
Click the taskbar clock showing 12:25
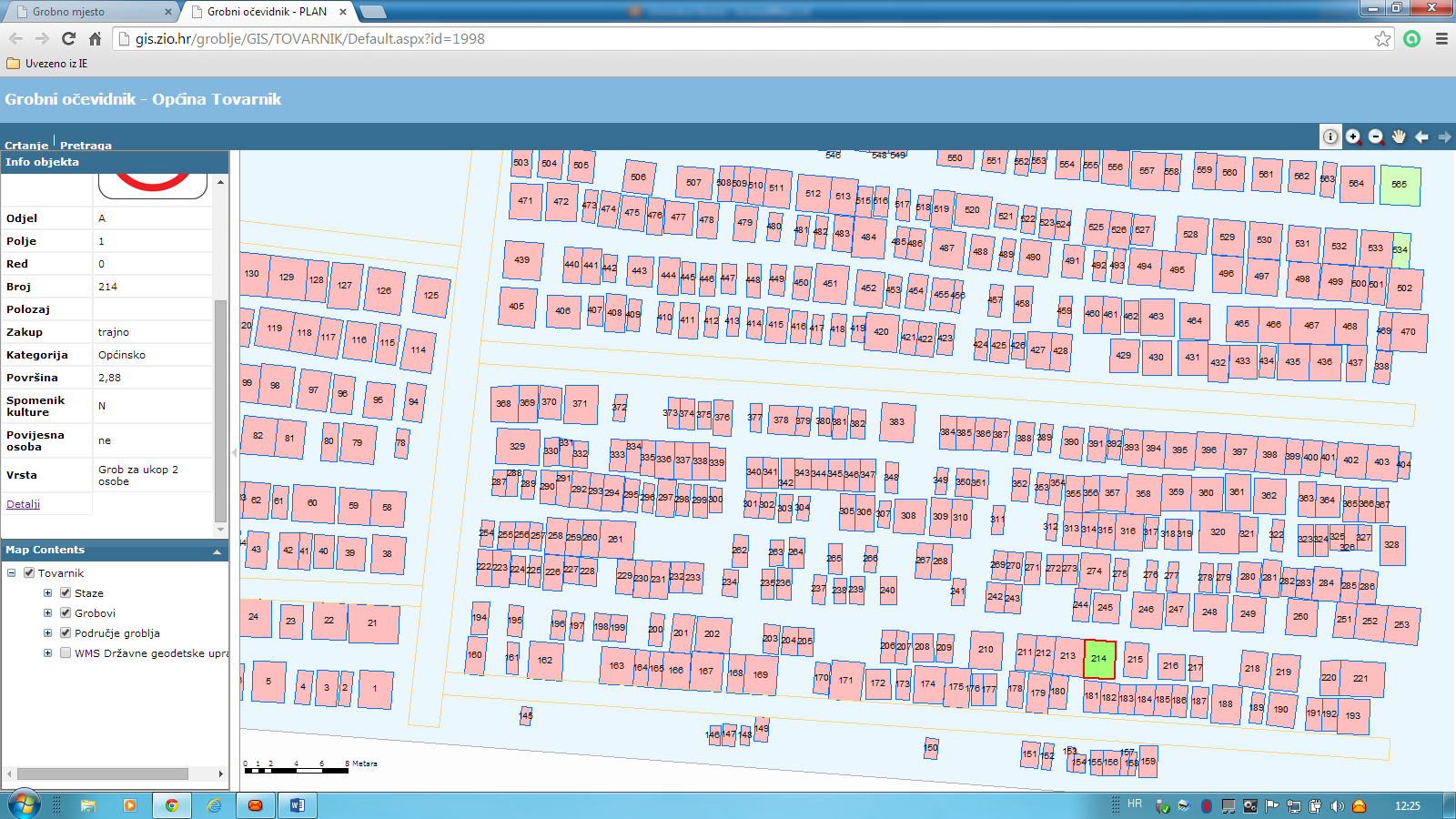pos(1407,805)
